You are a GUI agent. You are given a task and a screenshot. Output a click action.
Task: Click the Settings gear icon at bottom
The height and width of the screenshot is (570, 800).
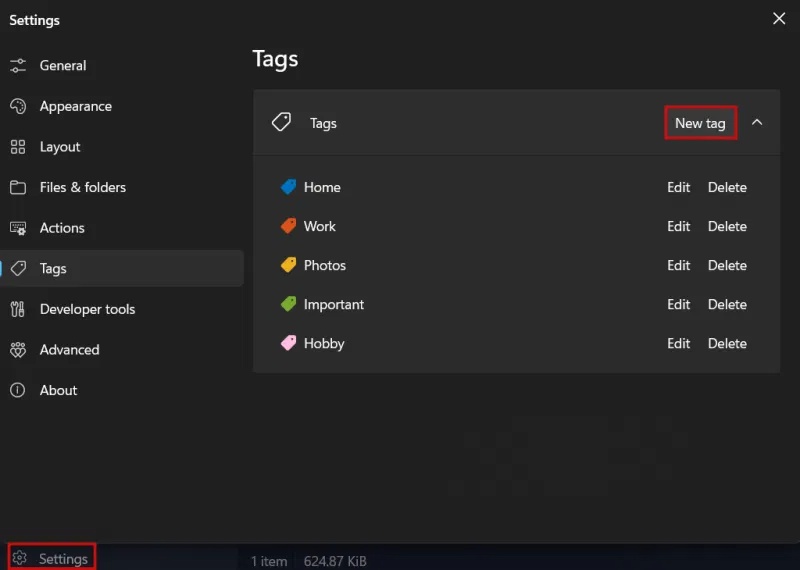pos(19,558)
